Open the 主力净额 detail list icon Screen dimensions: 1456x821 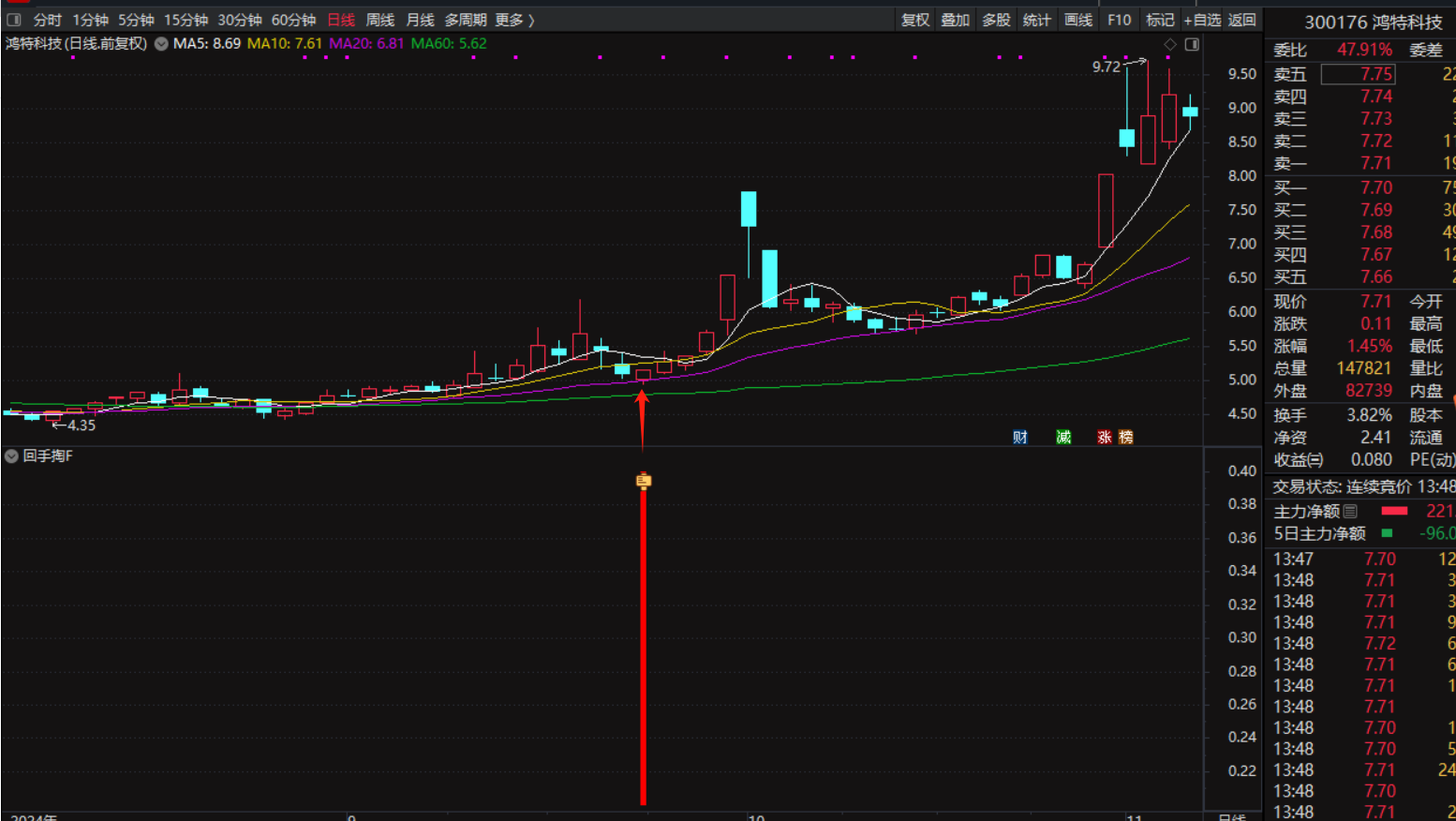1350,511
